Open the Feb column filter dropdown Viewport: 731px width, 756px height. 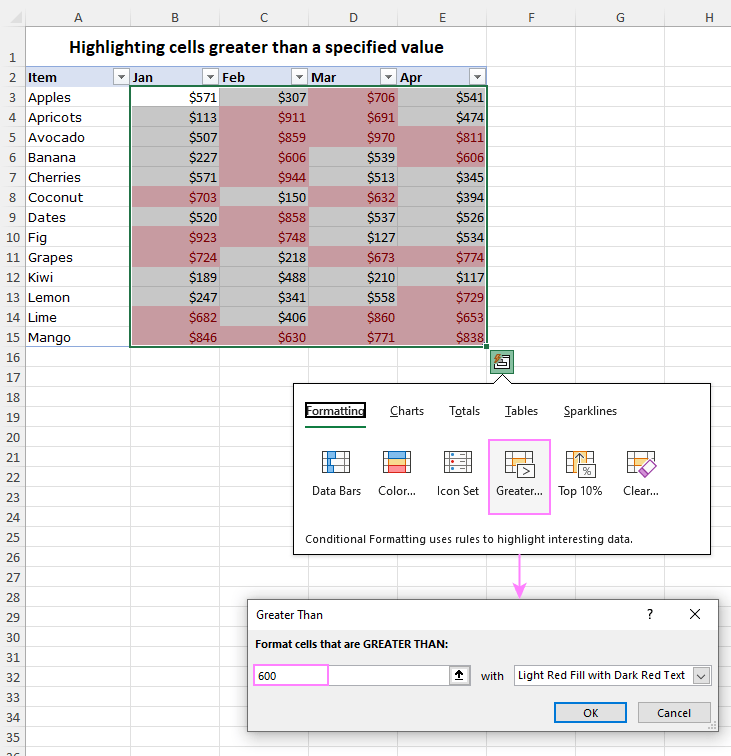click(x=299, y=77)
